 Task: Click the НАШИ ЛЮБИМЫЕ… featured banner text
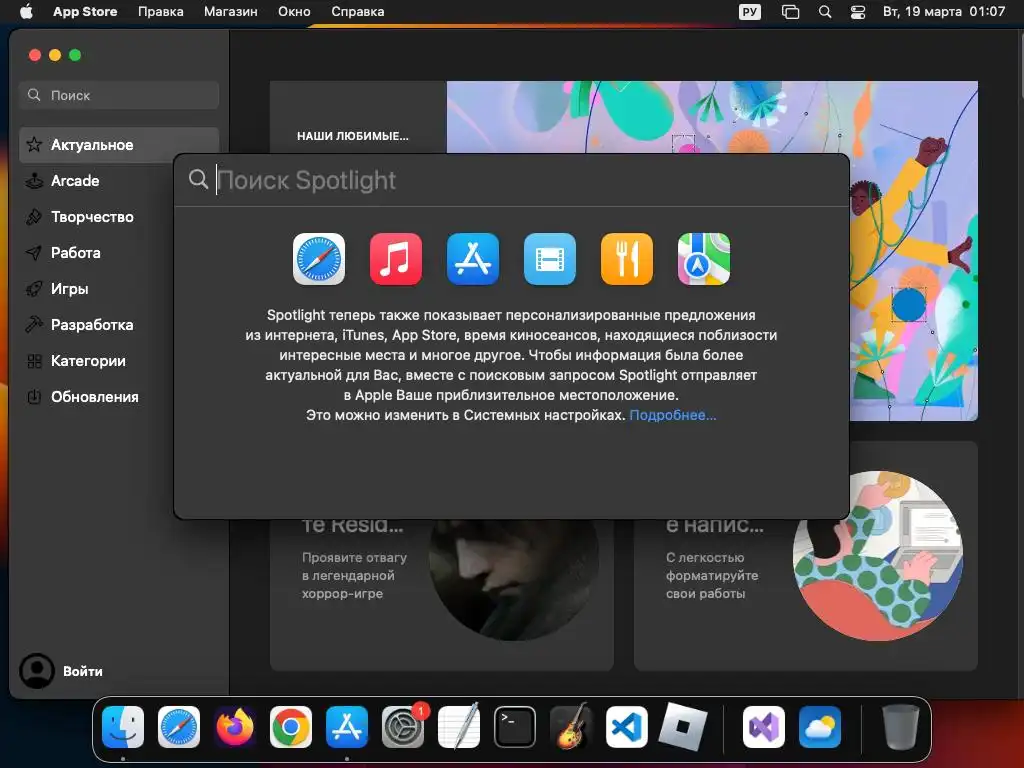tap(353, 136)
